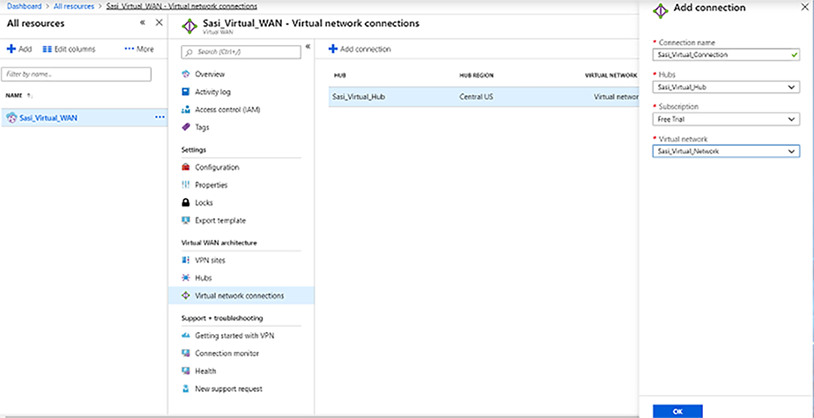Screen dimensions: 814x418
Task: Open Locks settings
Action: (203, 202)
